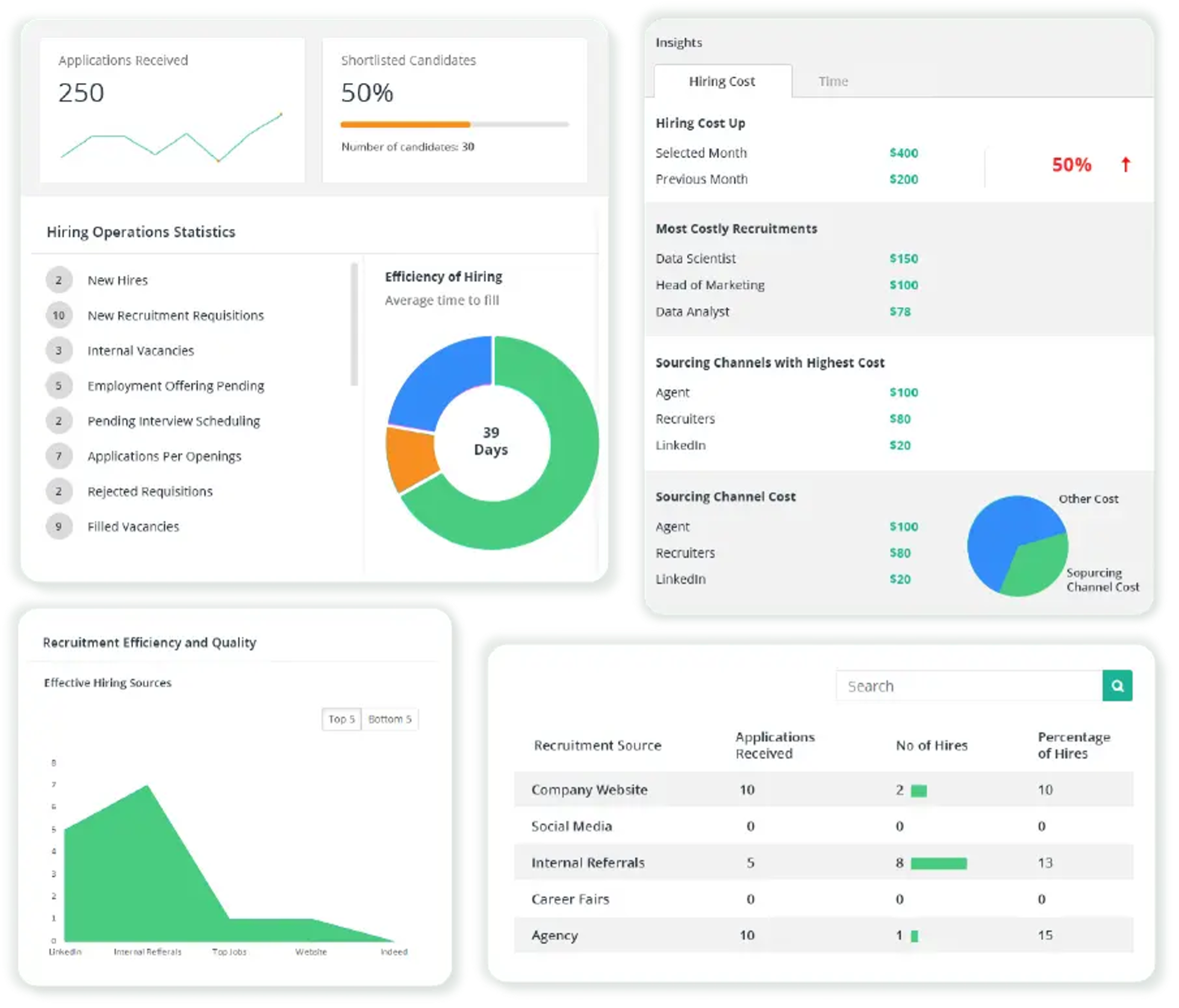Select the Top 5 filter
The height and width of the screenshot is (1008, 1179).
(341, 718)
